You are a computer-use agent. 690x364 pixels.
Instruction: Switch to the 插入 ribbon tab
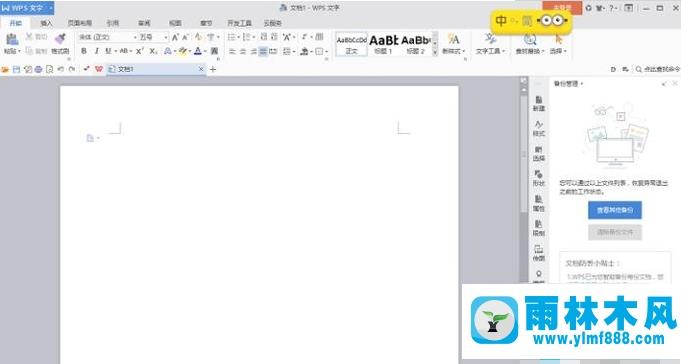pos(46,23)
